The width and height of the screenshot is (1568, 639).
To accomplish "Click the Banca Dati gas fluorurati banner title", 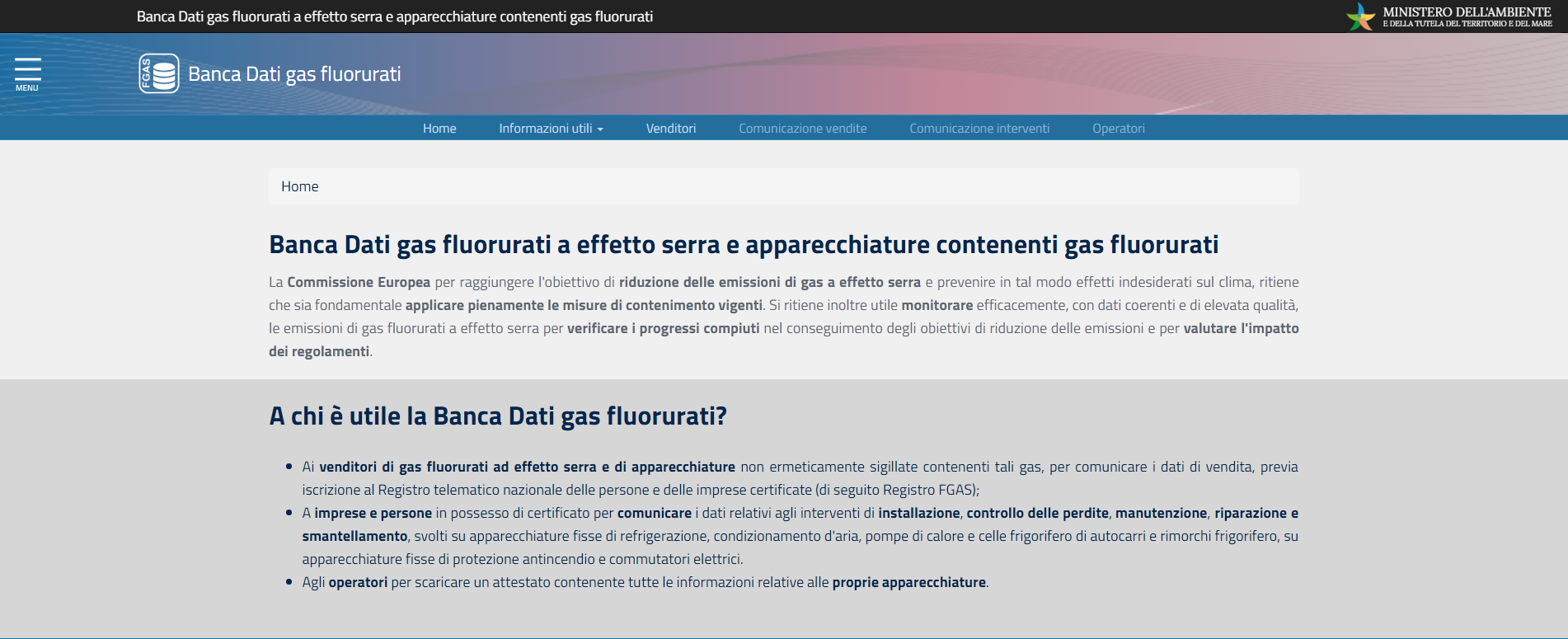I will pyautogui.click(x=294, y=74).
